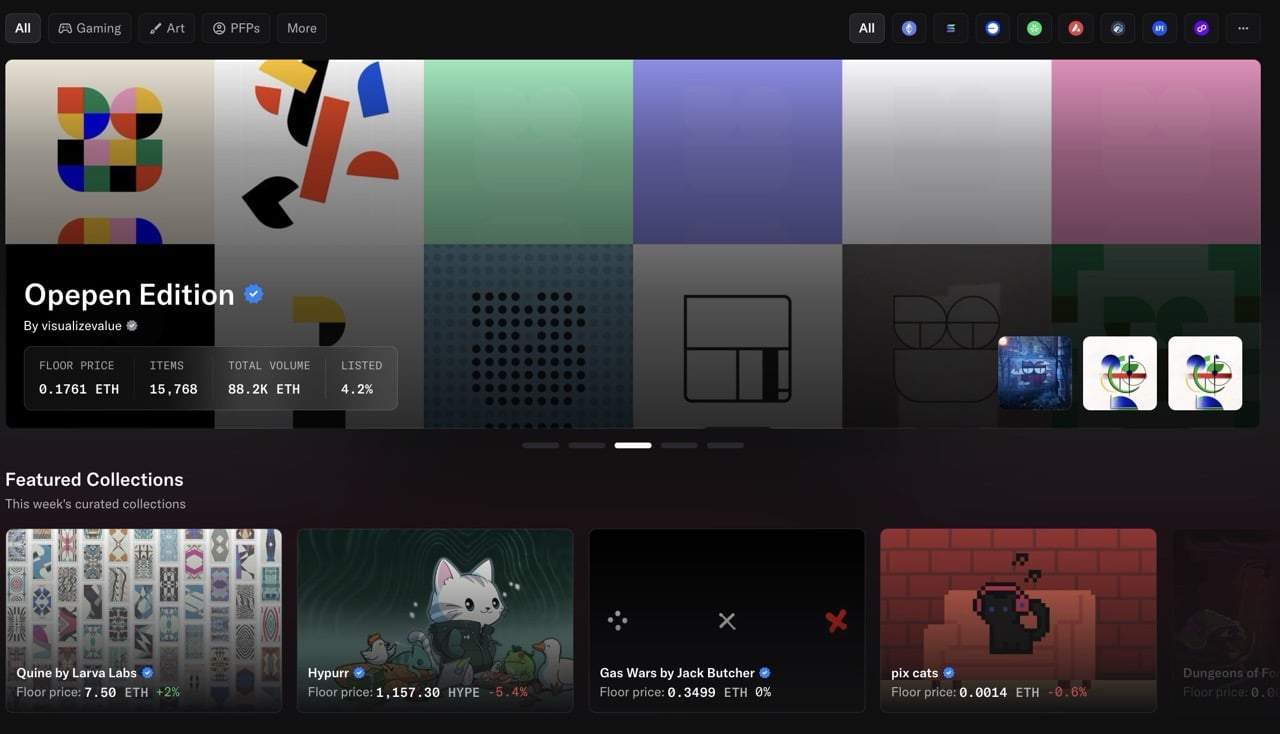Image resolution: width=1280 pixels, height=734 pixels.
Task: Click the verified badge next to pix cats
Action: click(949, 673)
